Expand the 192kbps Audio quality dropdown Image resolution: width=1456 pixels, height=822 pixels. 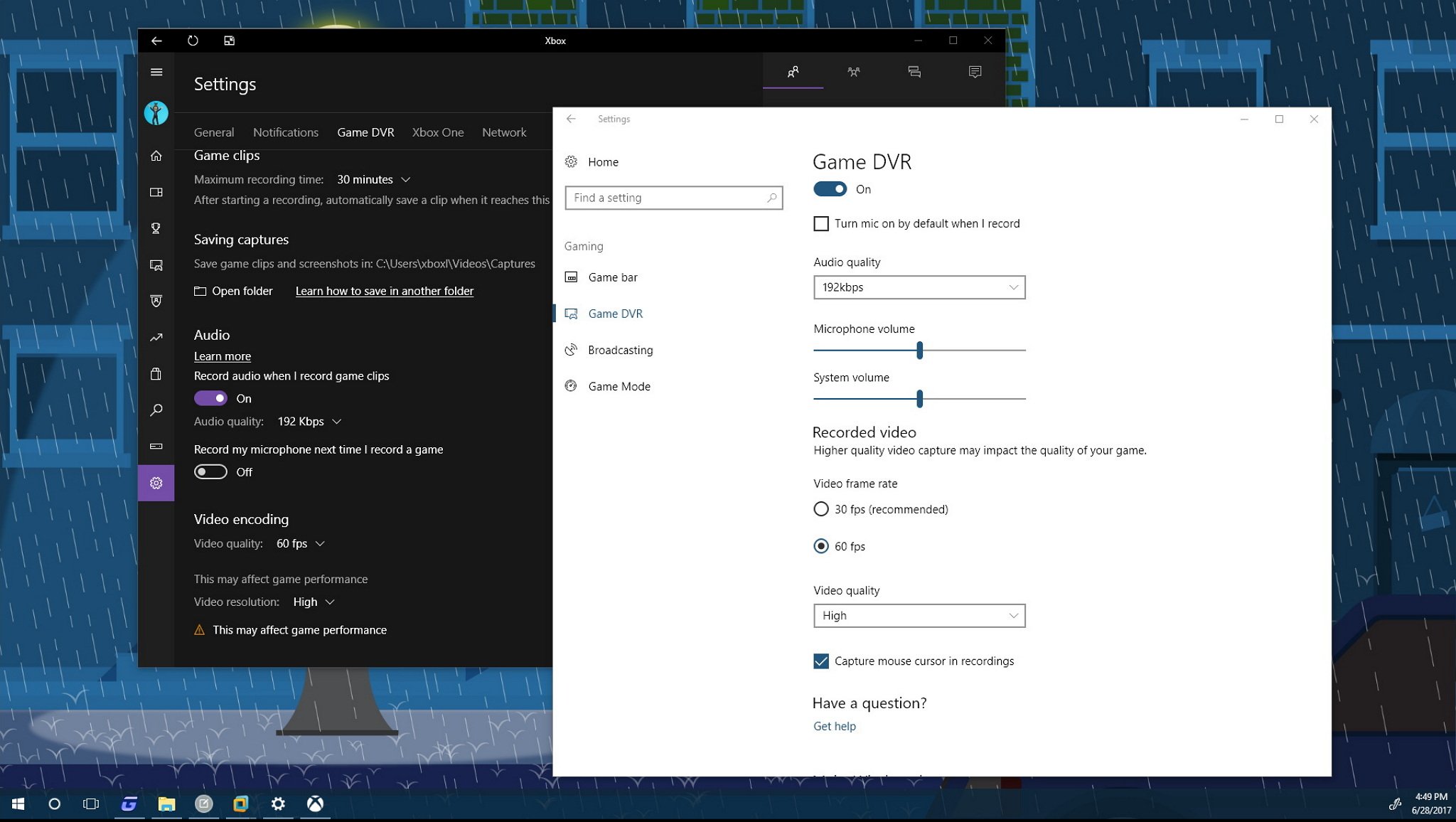(919, 287)
